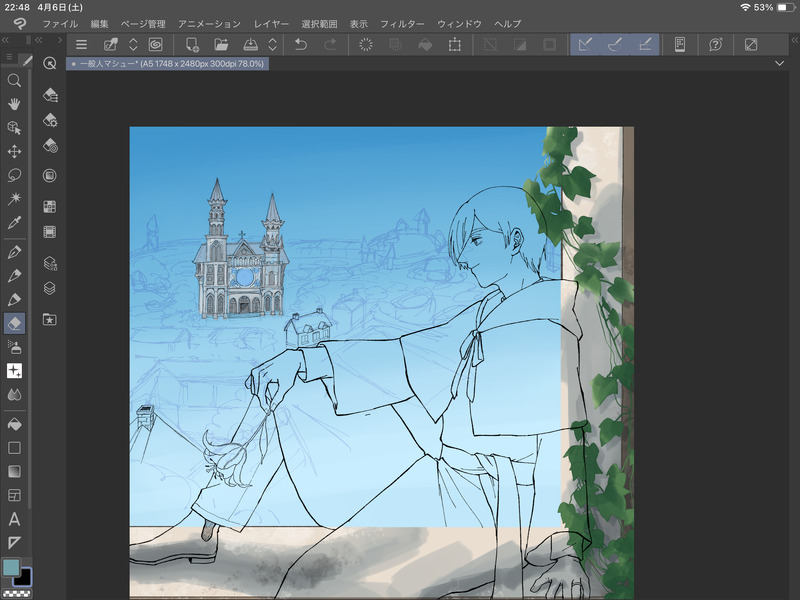Select the Auto select magic wand tool
Image resolution: width=800 pixels, height=600 pixels.
14,199
